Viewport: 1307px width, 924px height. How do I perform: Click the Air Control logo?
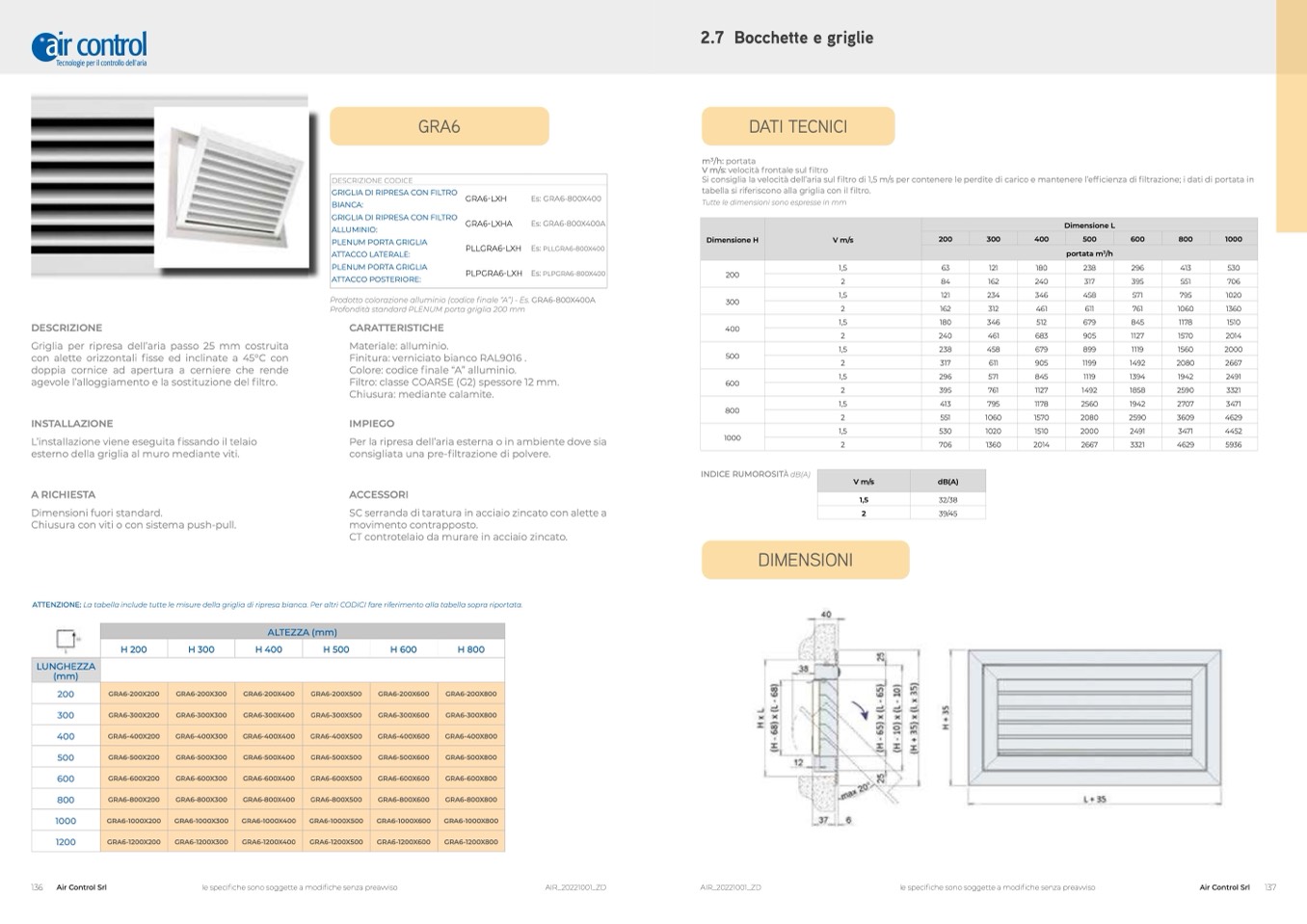(x=90, y=47)
